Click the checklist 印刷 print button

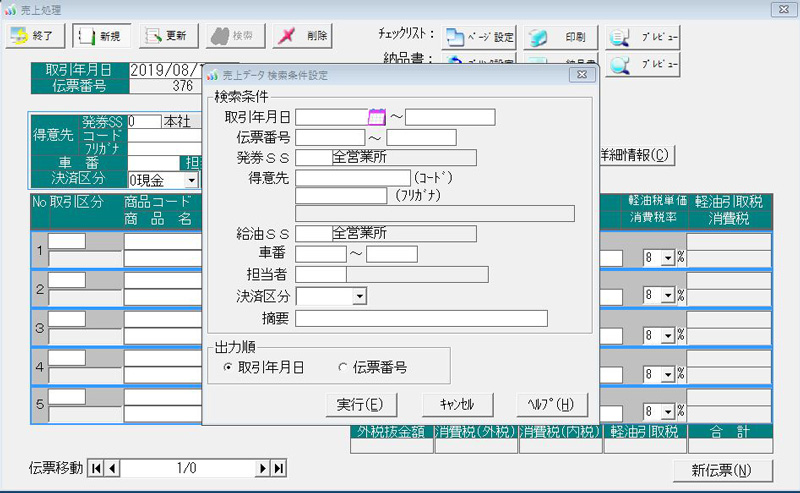click(x=560, y=38)
